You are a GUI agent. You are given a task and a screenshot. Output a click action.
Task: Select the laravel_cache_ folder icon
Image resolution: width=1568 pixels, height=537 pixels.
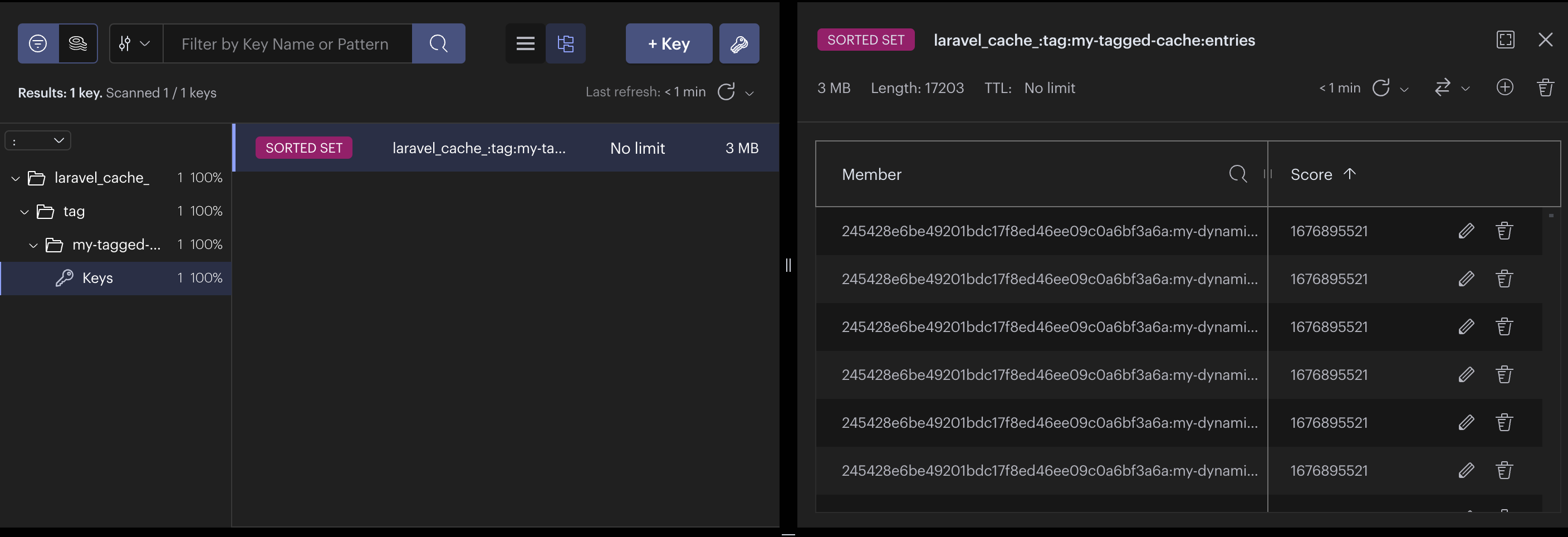coord(37,178)
